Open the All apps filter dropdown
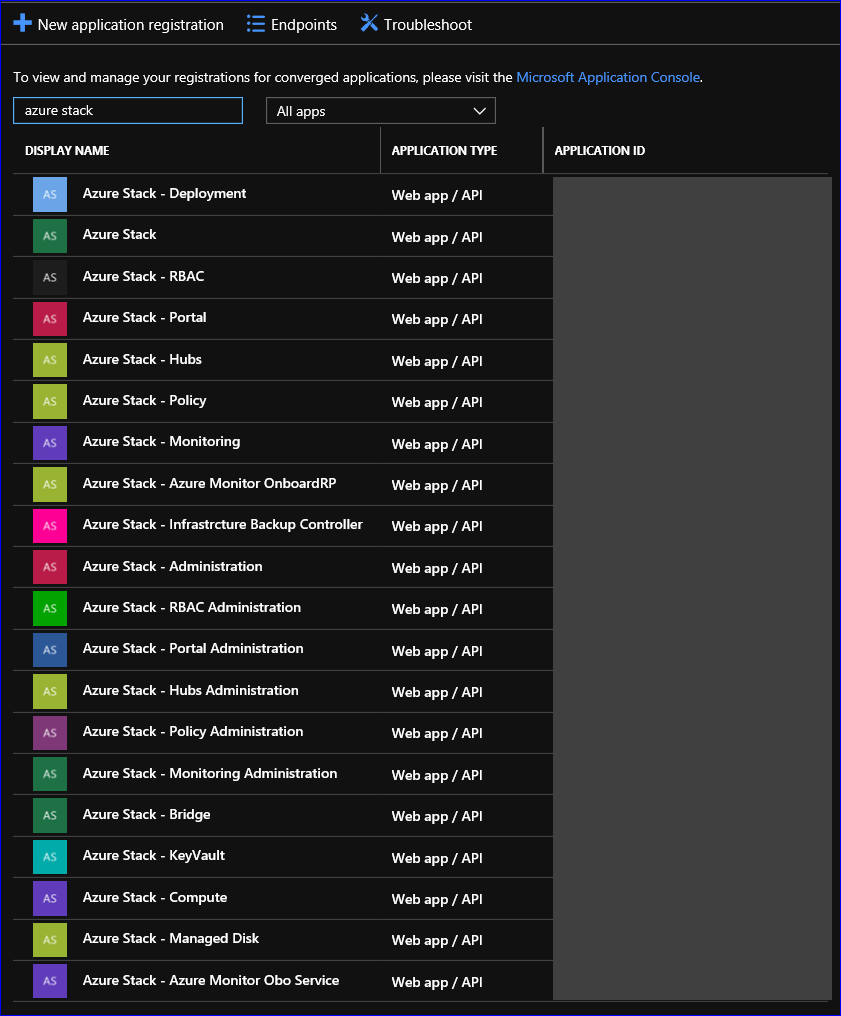841x1016 pixels. pos(380,111)
